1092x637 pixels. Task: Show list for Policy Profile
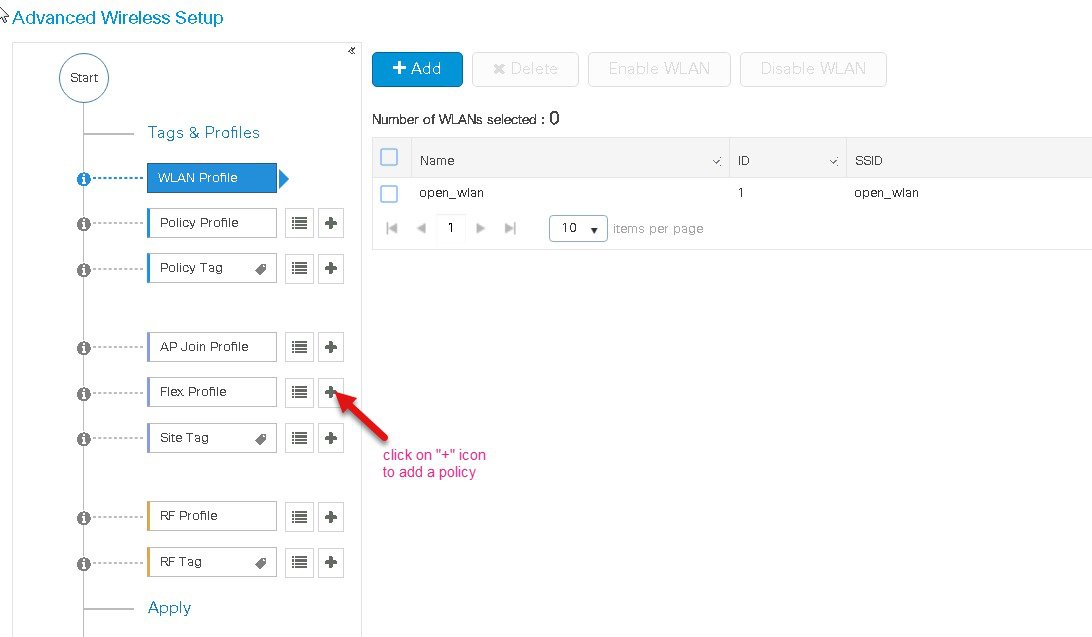(299, 223)
